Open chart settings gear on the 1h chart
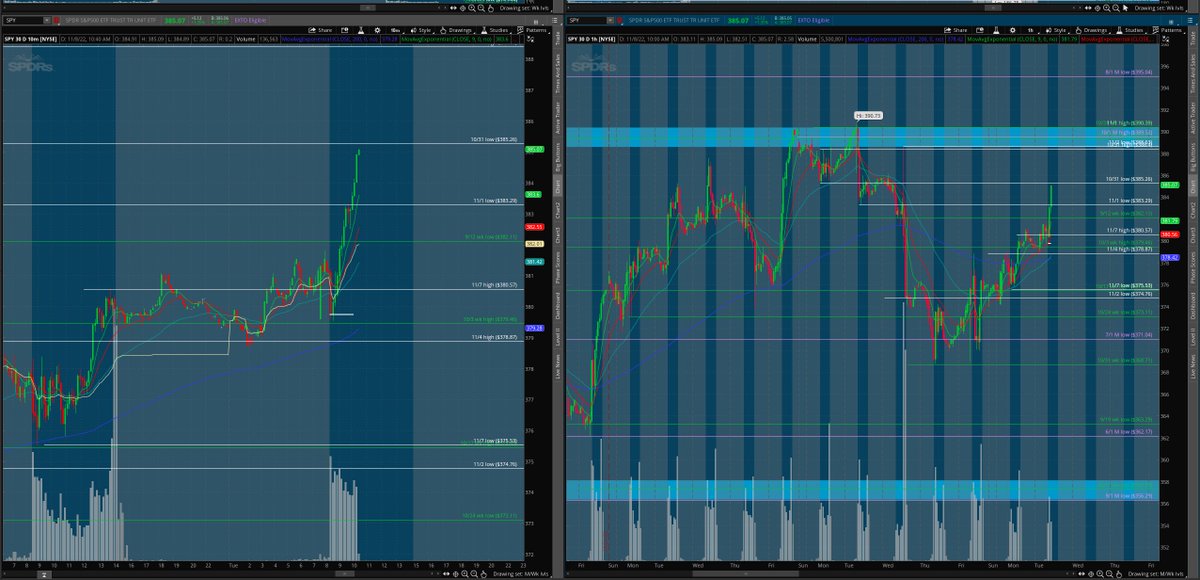The image size is (1200, 580). 1013,30
